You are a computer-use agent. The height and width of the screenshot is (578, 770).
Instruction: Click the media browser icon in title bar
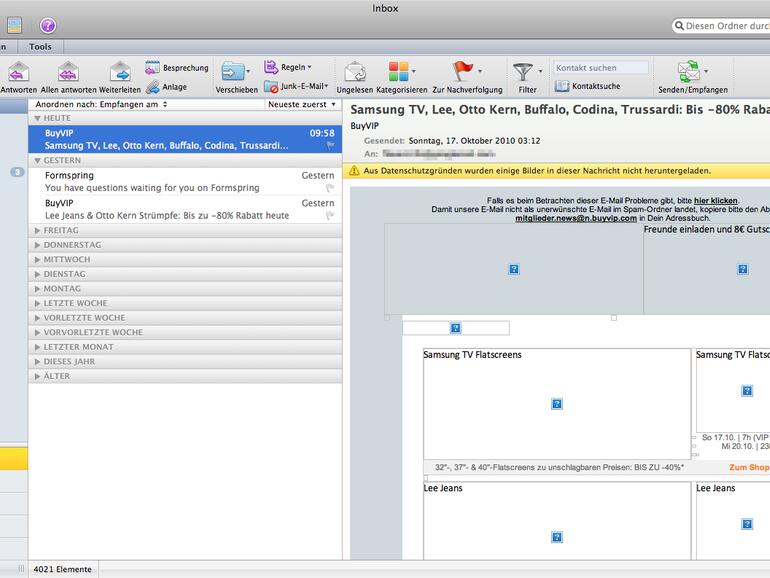click(x=15, y=26)
